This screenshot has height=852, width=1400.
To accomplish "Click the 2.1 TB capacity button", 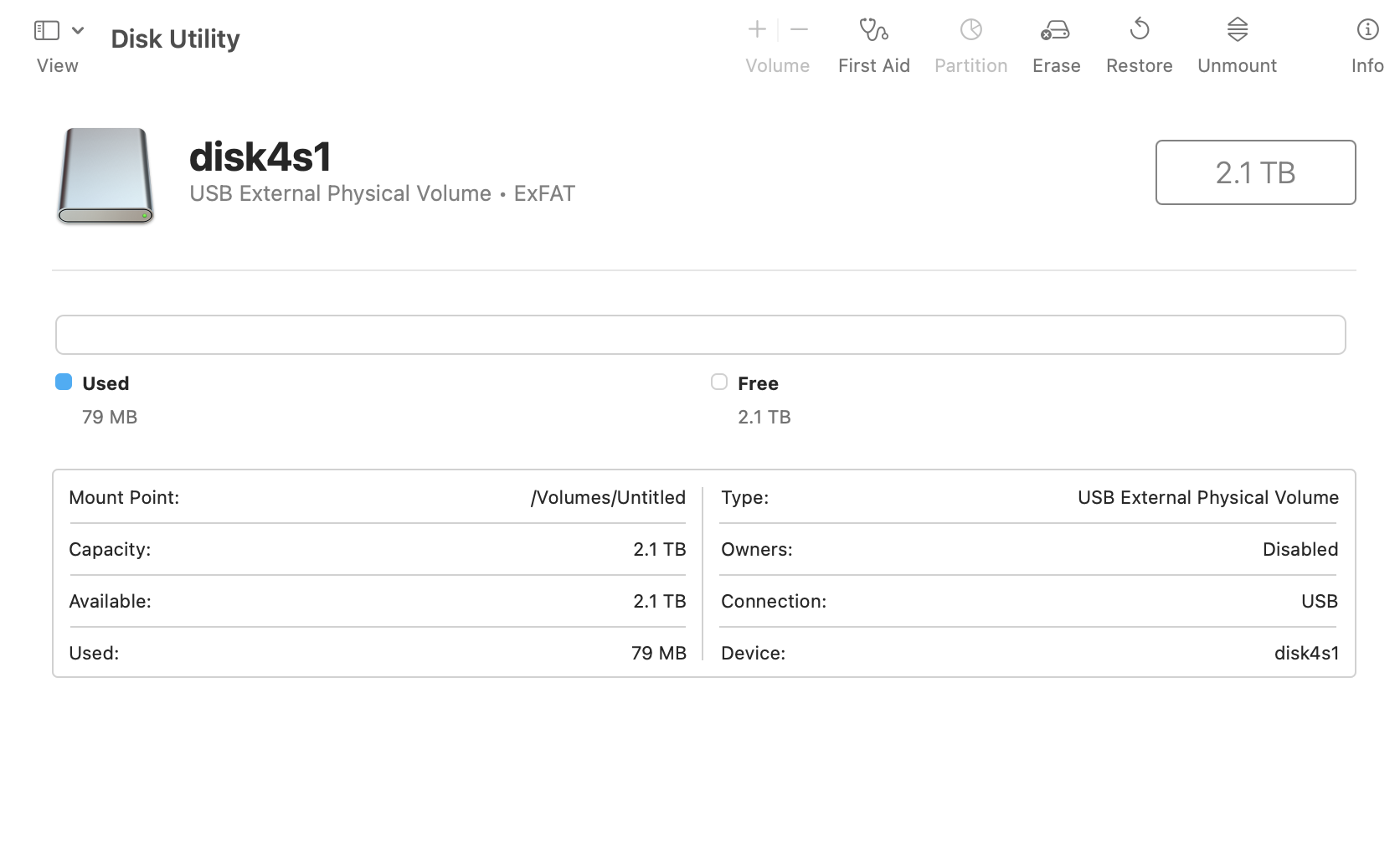I will 1255,172.
